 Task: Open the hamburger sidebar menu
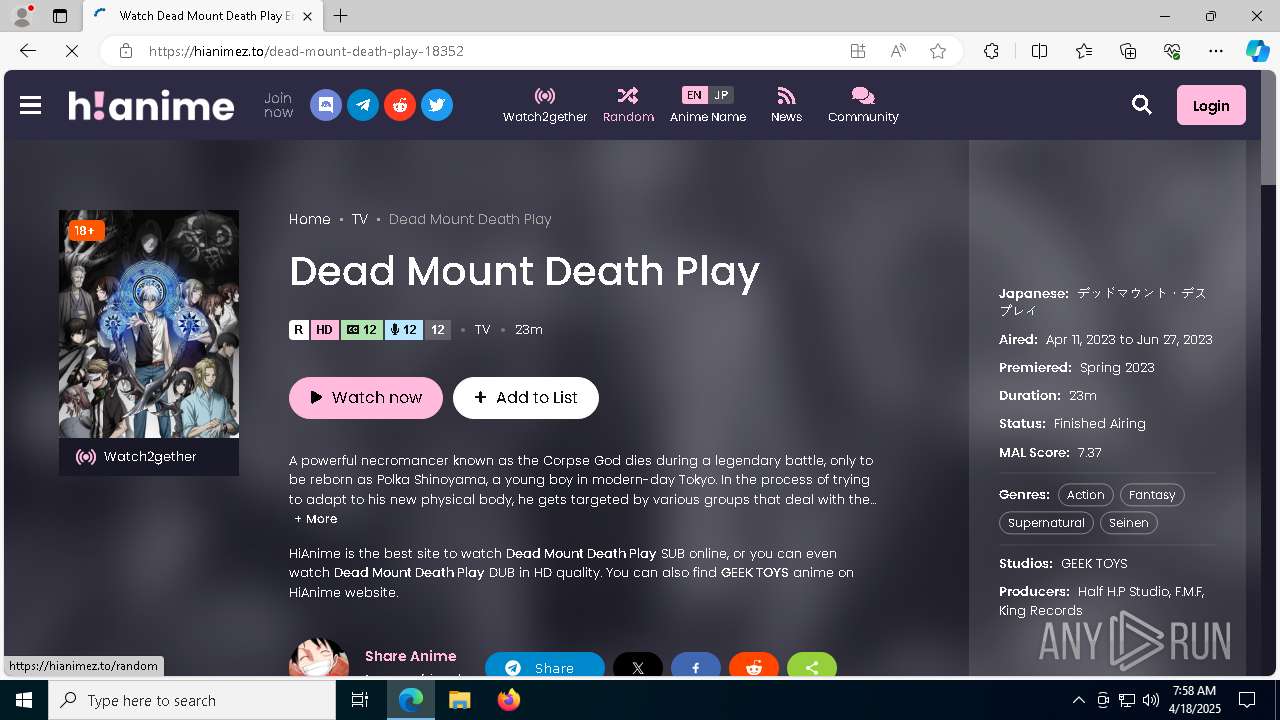[30, 105]
